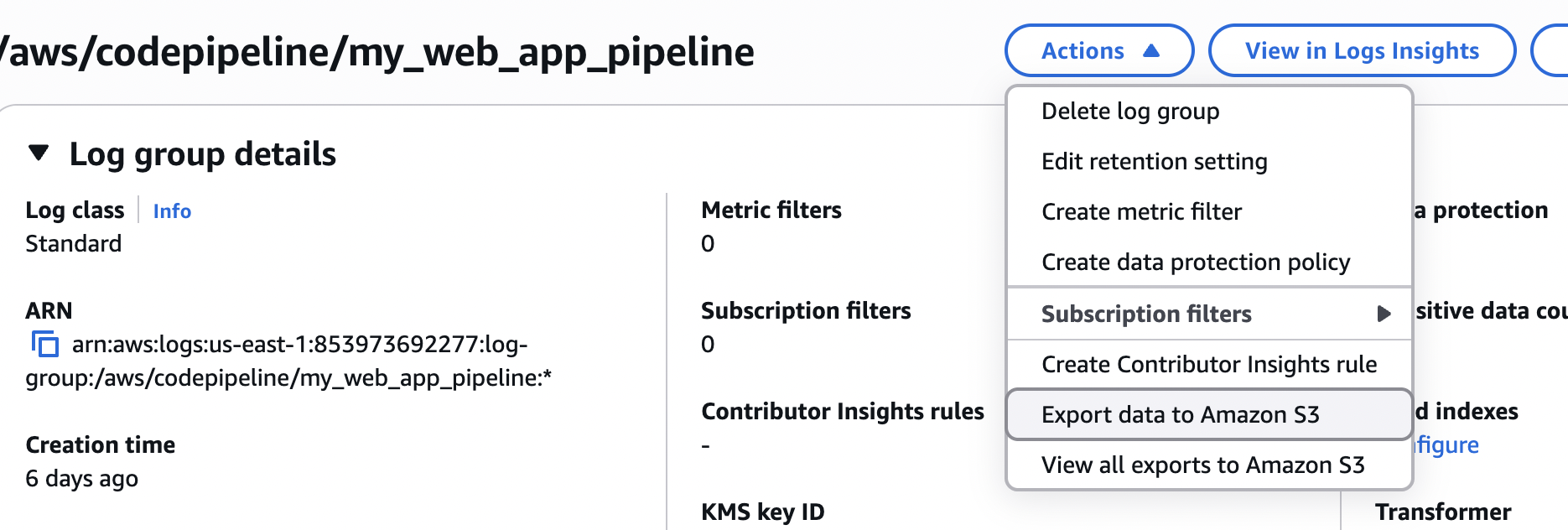The image size is (1568, 530).
Task: Choose Edit retention setting
Action: click(x=1154, y=162)
